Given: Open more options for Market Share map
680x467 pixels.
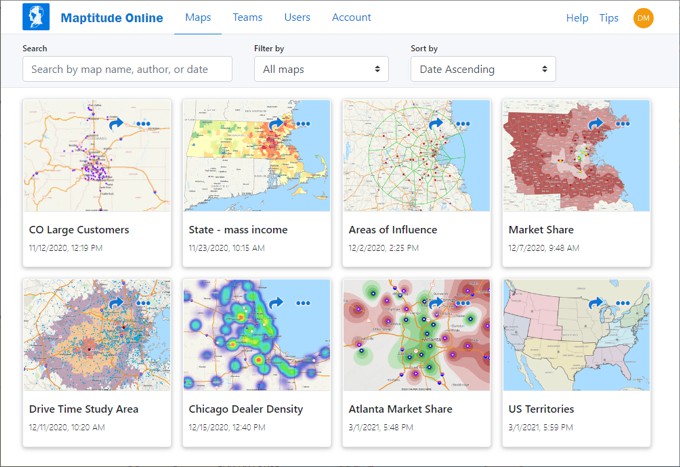Looking at the screenshot, I should pyautogui.click(x=623, y=124).
